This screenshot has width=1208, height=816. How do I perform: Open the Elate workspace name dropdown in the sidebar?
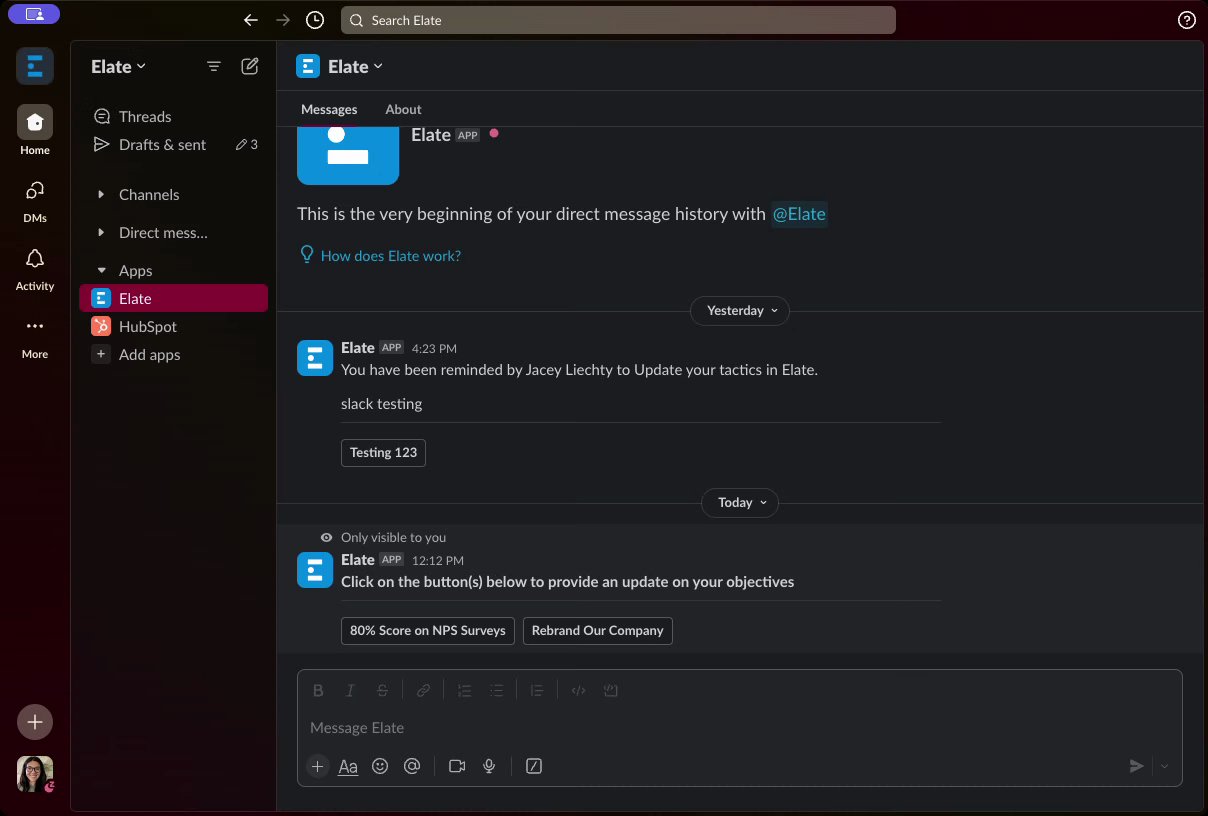pyautogui.click(x=118, y=66)
